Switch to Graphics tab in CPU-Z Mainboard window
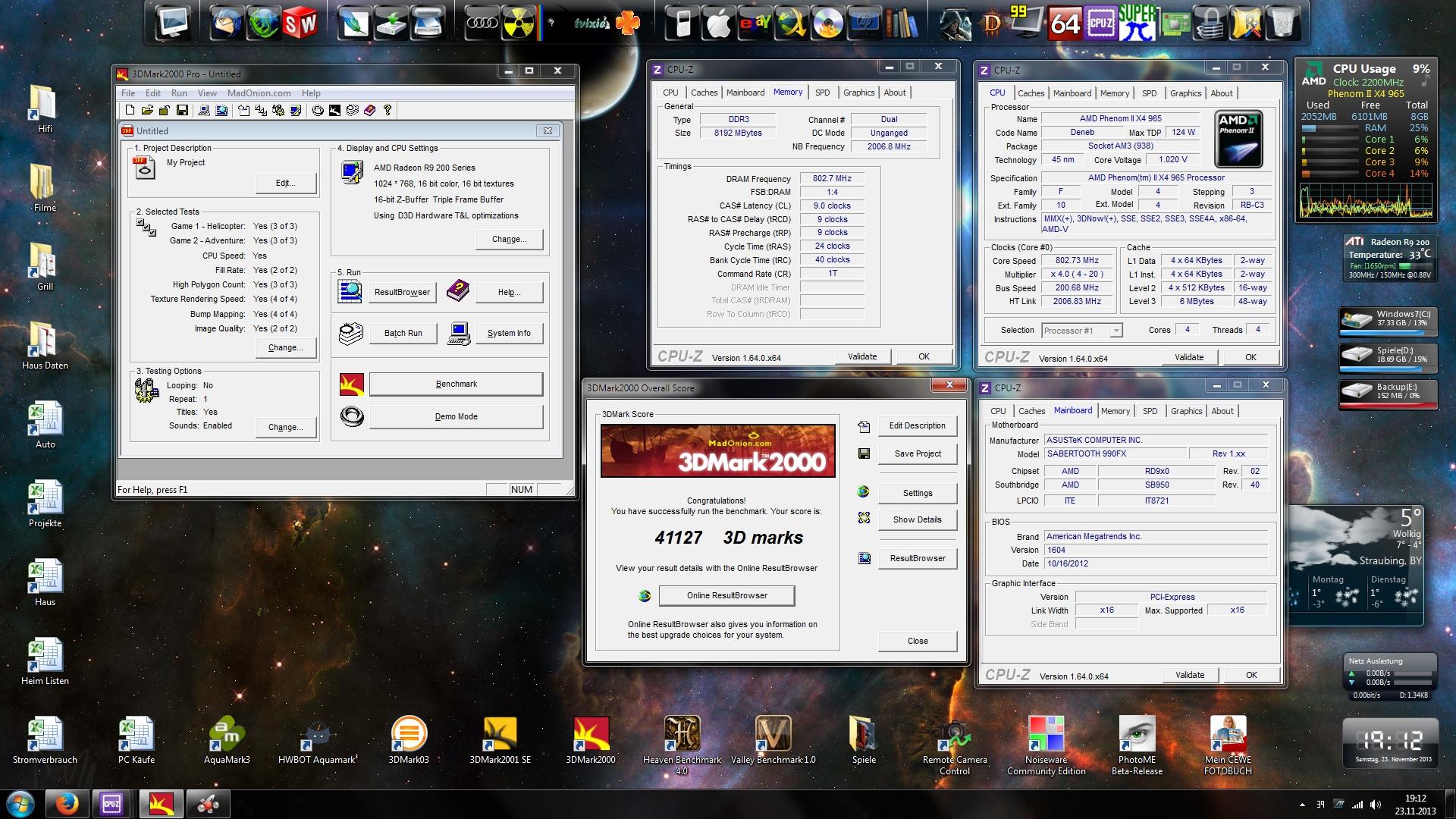 point(1186,411)
